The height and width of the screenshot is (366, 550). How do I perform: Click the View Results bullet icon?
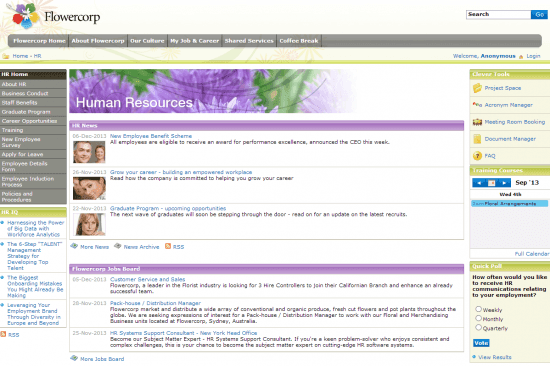pyautogui.click(x=474, y=357)
